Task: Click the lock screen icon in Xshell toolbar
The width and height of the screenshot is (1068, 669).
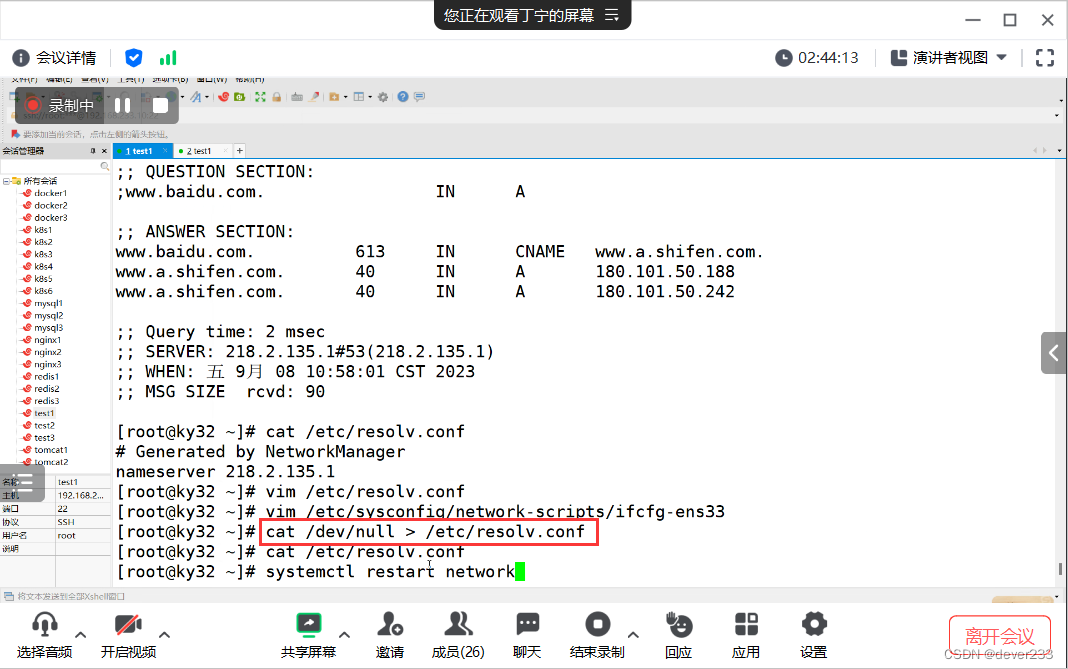Action: tap(277, 97)
